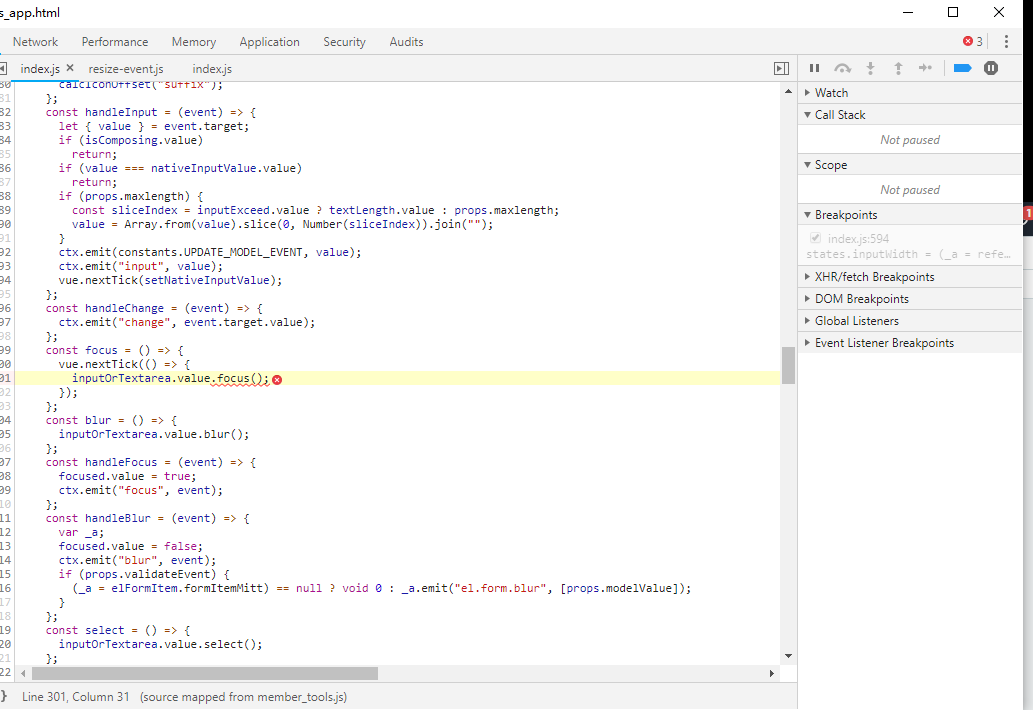This screenshot has height=710, width=1033.
Task: Open the Performance panel tab
Action: point(115,41)
